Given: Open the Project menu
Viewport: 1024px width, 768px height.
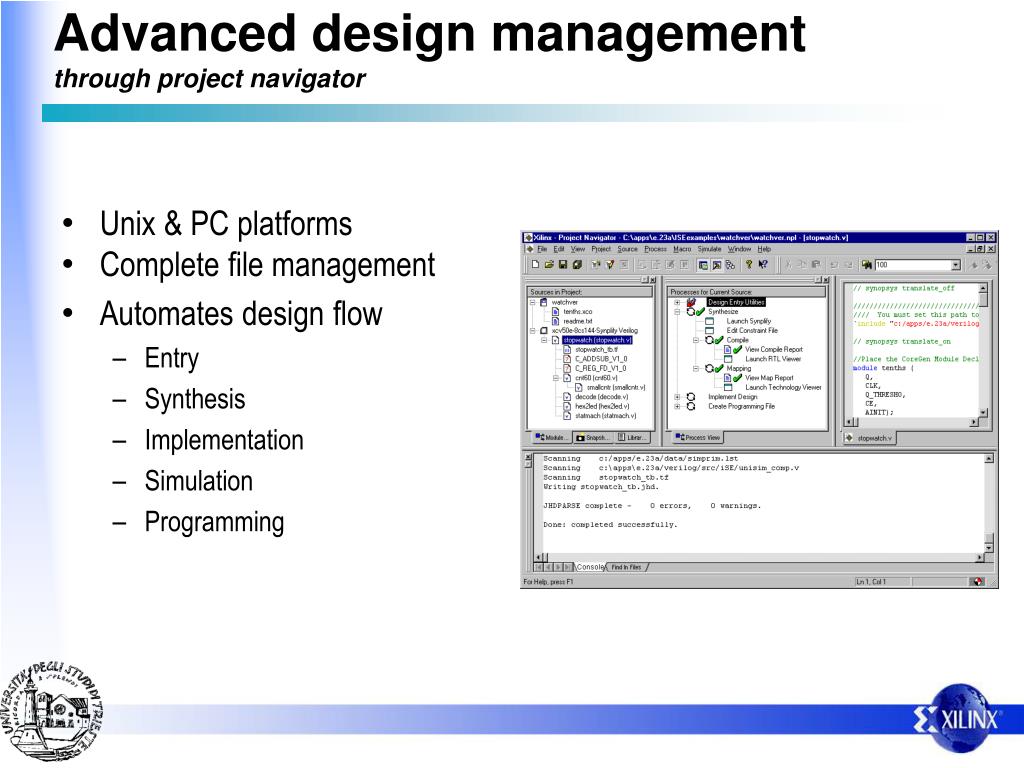Looking at the screenshot, I should click(601, 249).
